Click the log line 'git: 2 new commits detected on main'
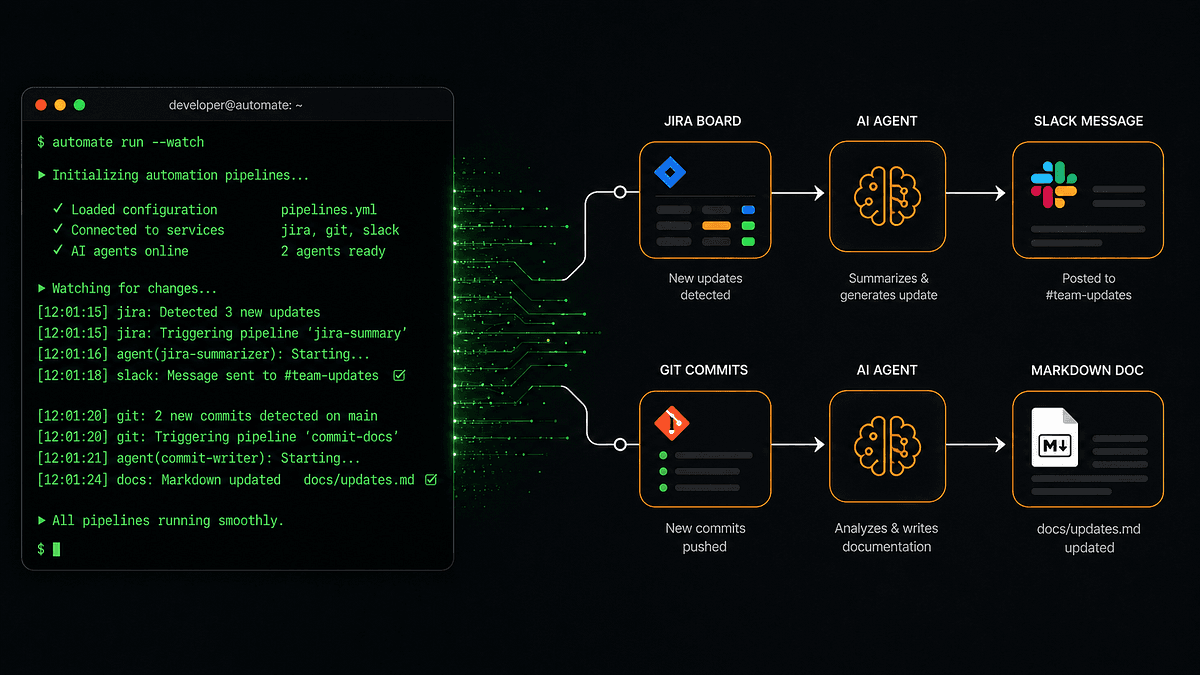 (207, 416)
